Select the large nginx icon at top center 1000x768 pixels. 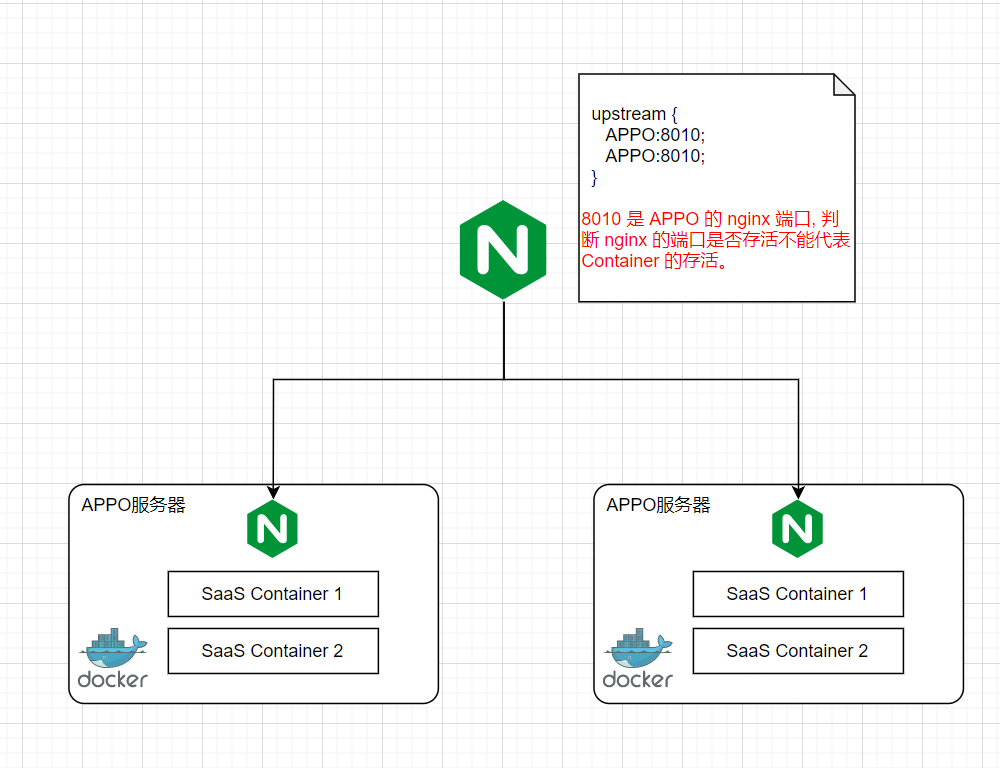[503, 249]
